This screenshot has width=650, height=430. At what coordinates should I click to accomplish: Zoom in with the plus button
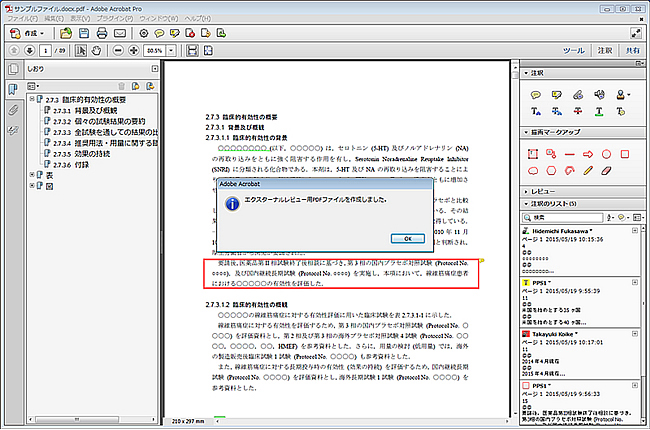[133, 51]
